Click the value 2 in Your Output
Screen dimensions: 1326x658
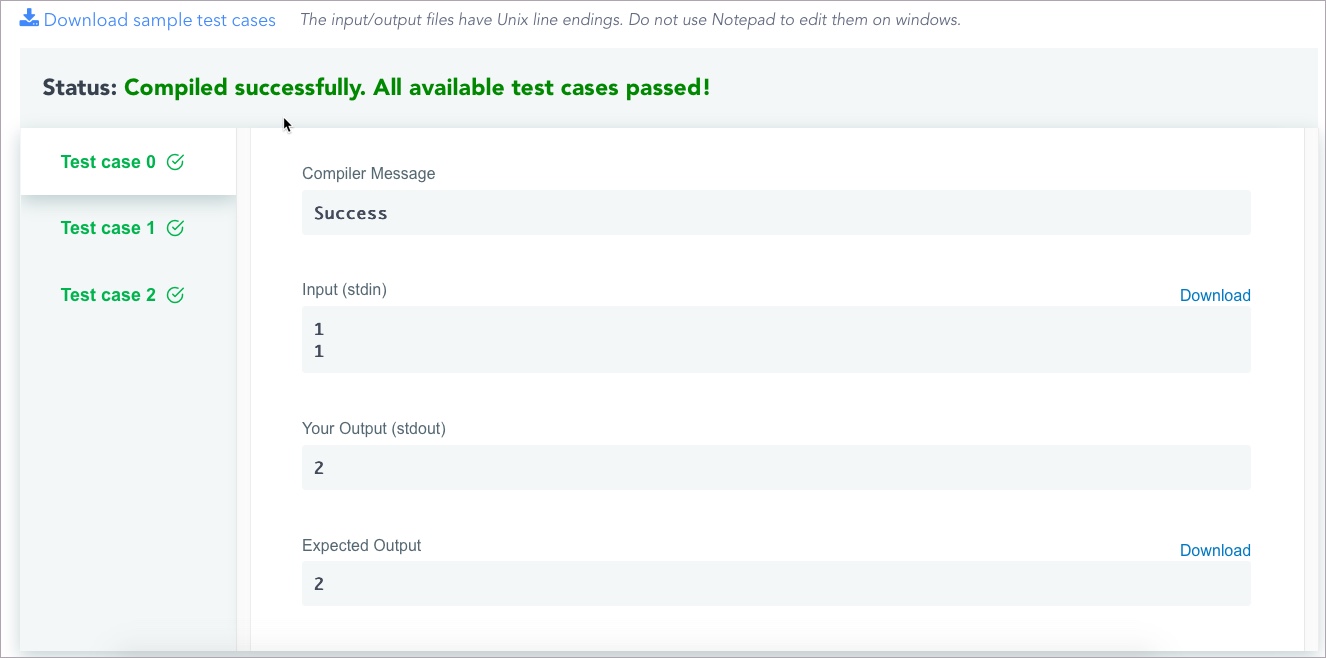pyautogui.click(x=318, y=467)
